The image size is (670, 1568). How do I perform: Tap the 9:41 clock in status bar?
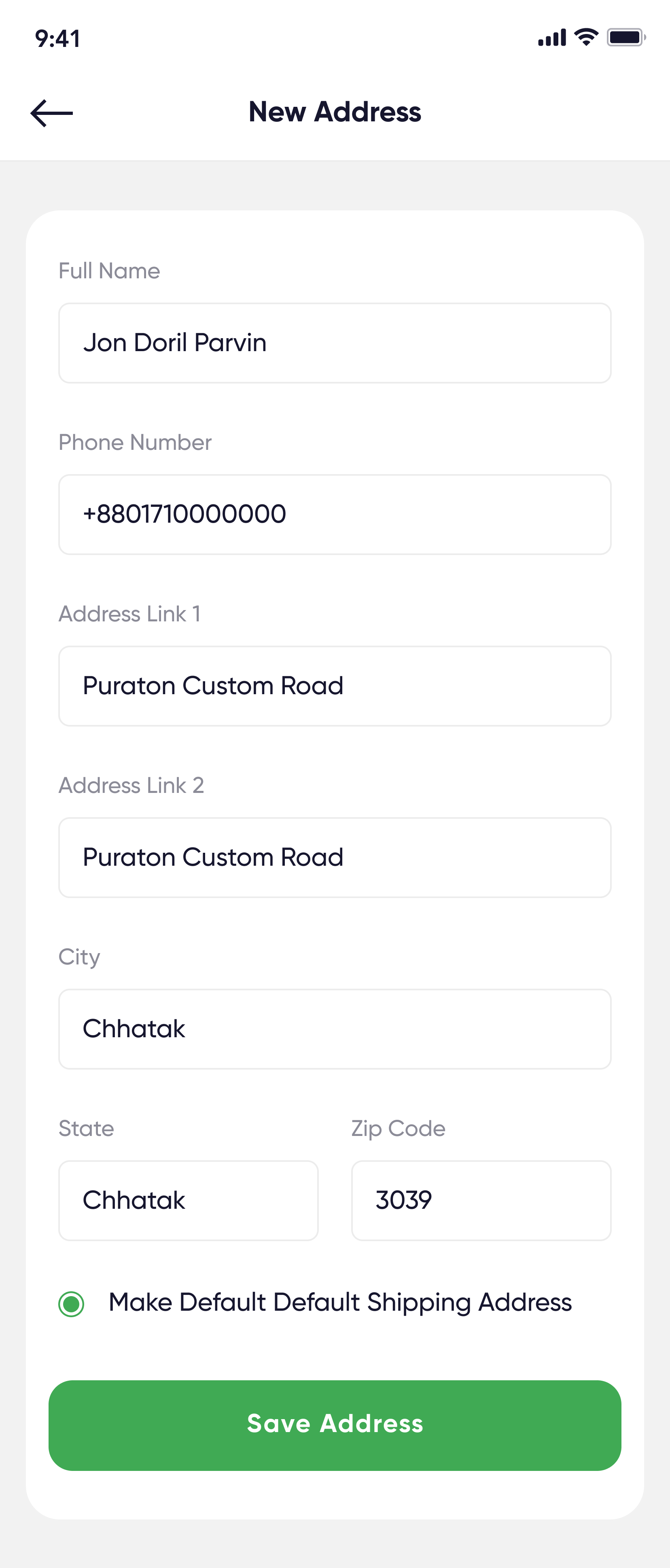click(x=58, y=39)
